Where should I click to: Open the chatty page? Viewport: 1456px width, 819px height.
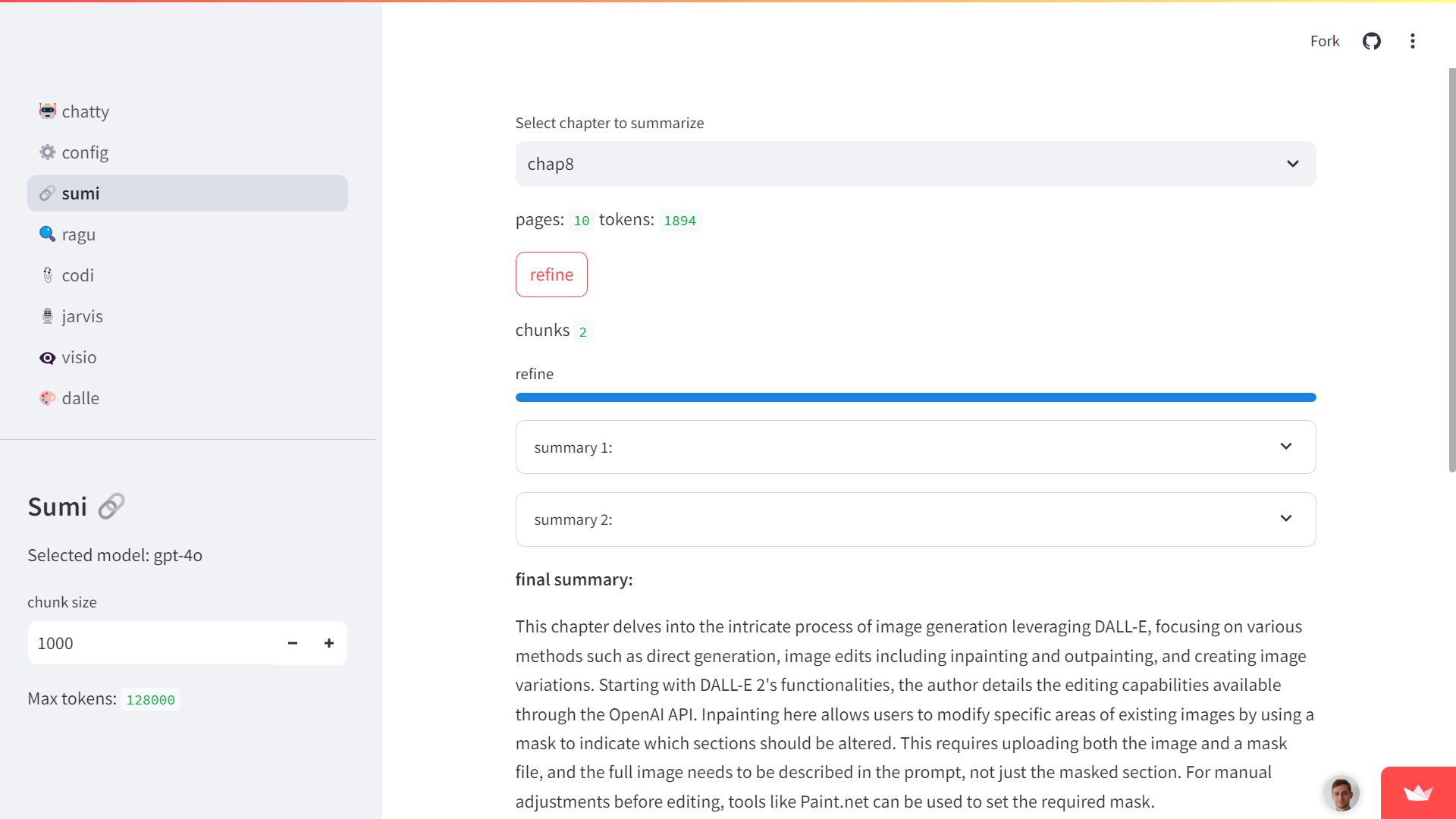click(x=187, y=111)
